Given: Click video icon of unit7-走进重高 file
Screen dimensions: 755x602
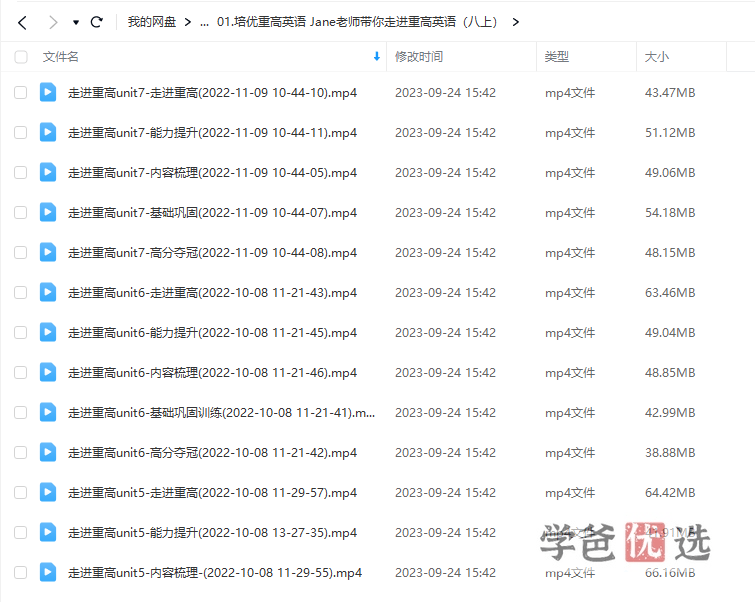Looking at the screenshot, I should [x=48, y=92].
